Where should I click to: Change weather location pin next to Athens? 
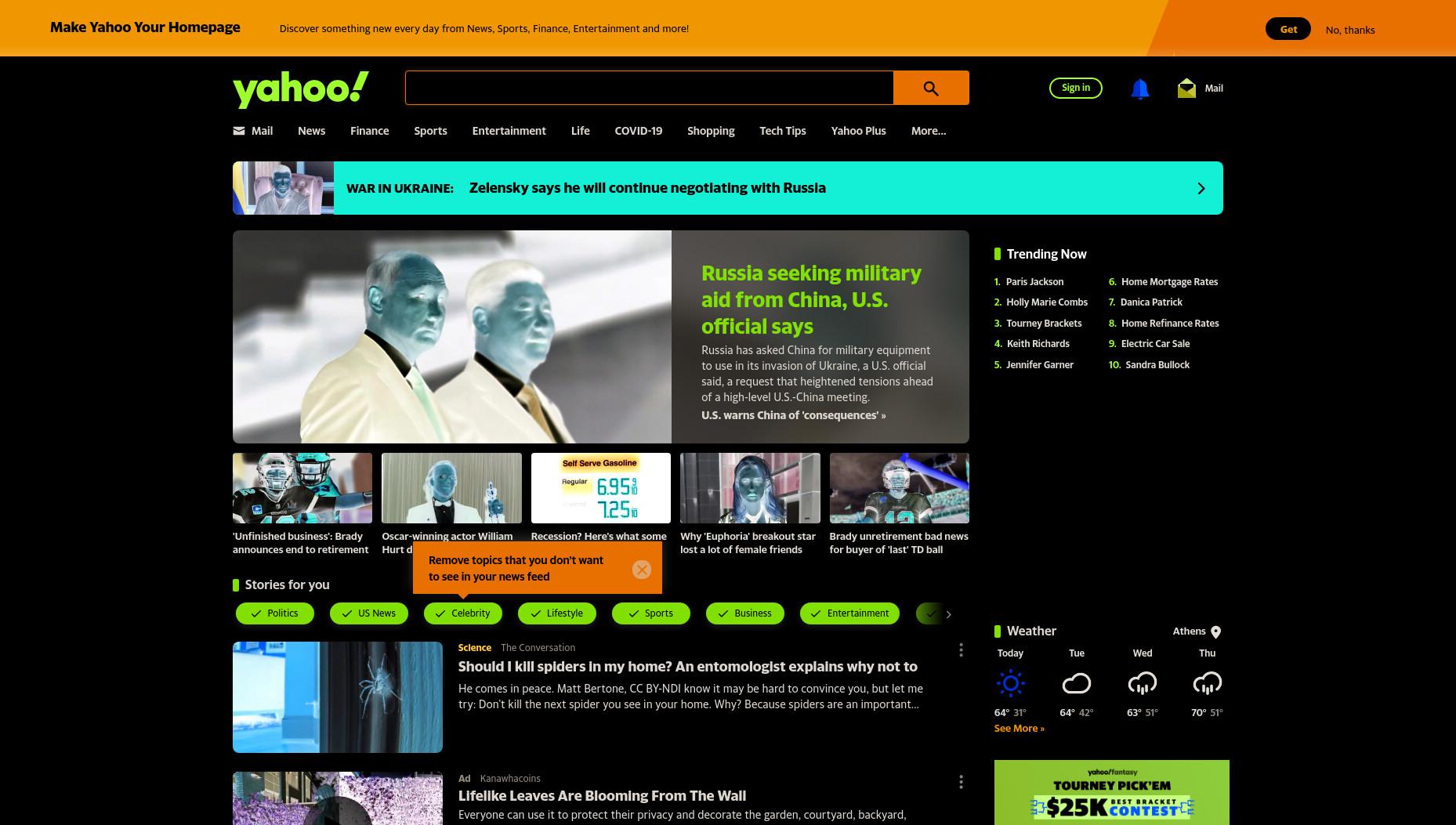[x=1216, y=632]
